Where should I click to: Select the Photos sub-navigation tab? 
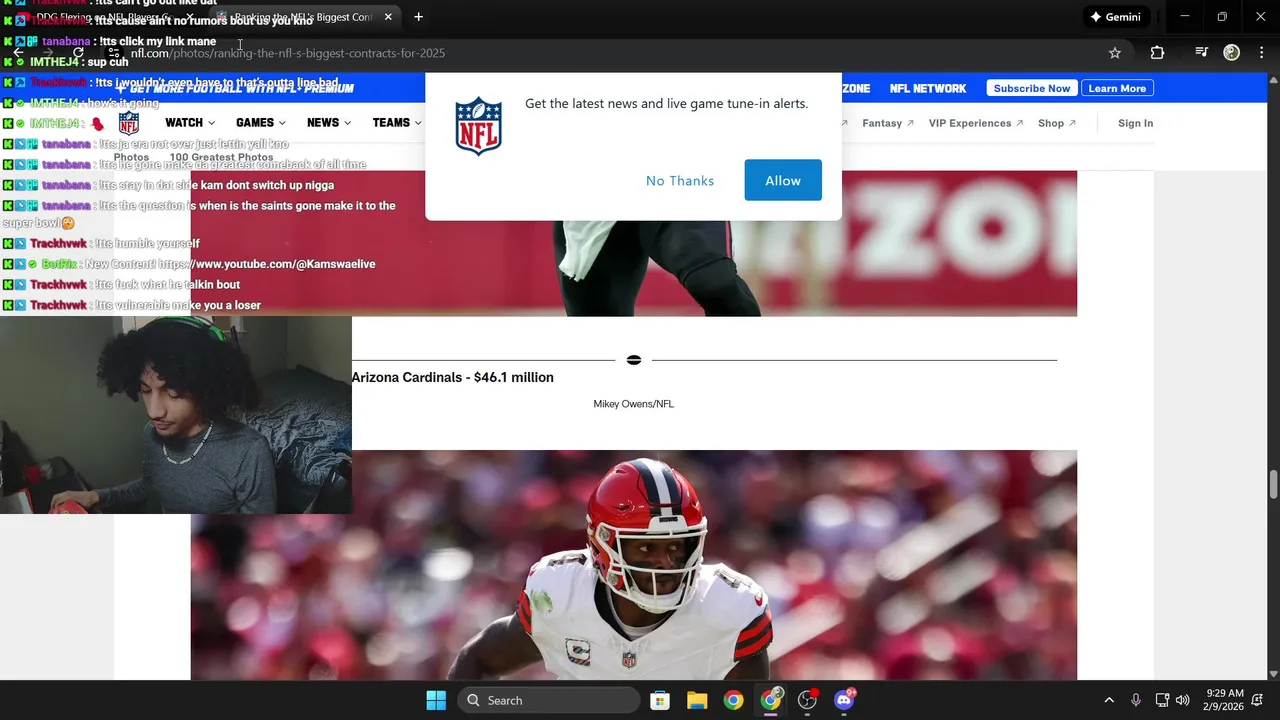pyautogui.click(x=131, y=157)
